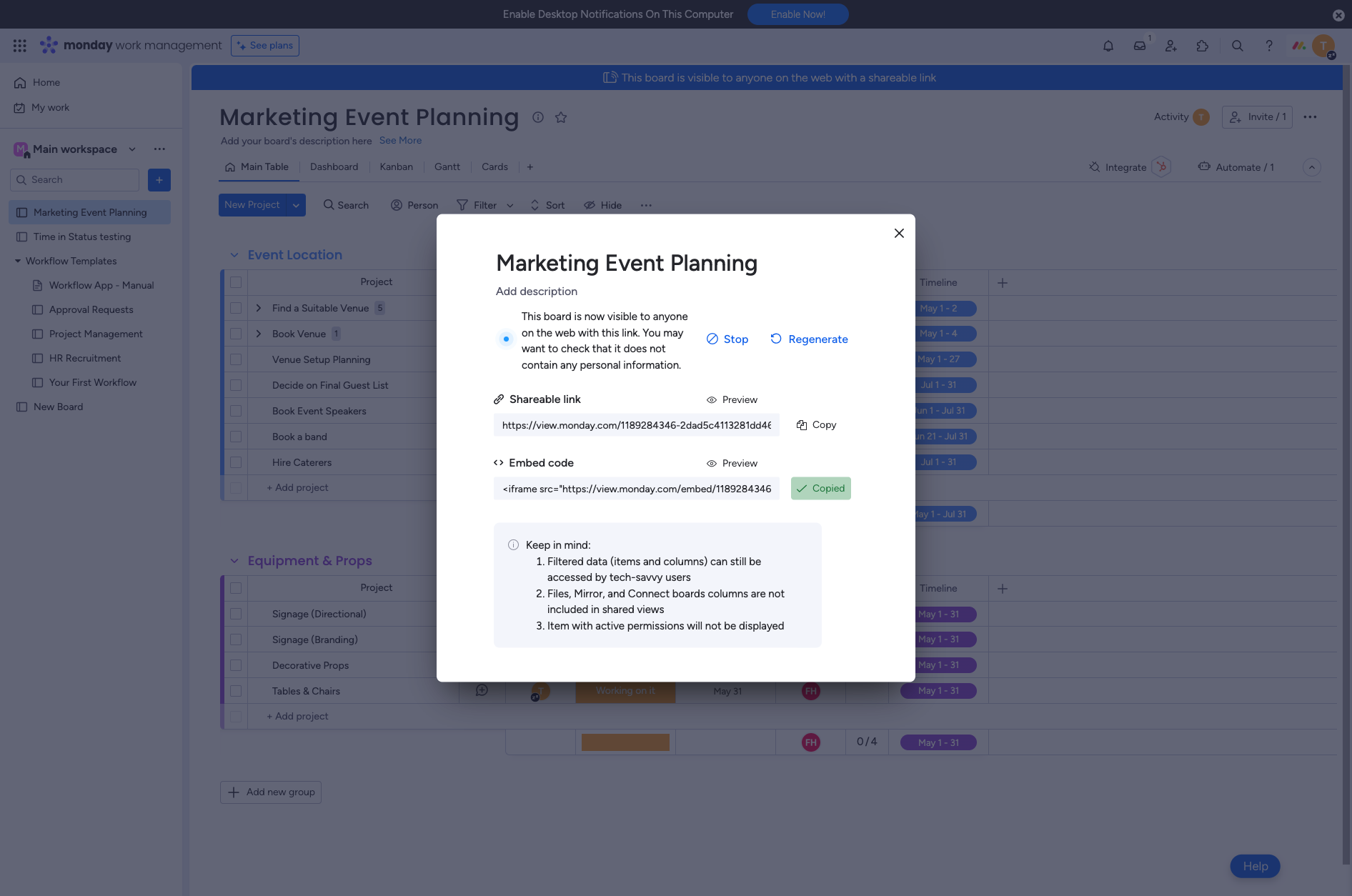Expand Book Venue subitems
Image resolution: width=1352 pixels, height=896 pixels.
(259, 334)
